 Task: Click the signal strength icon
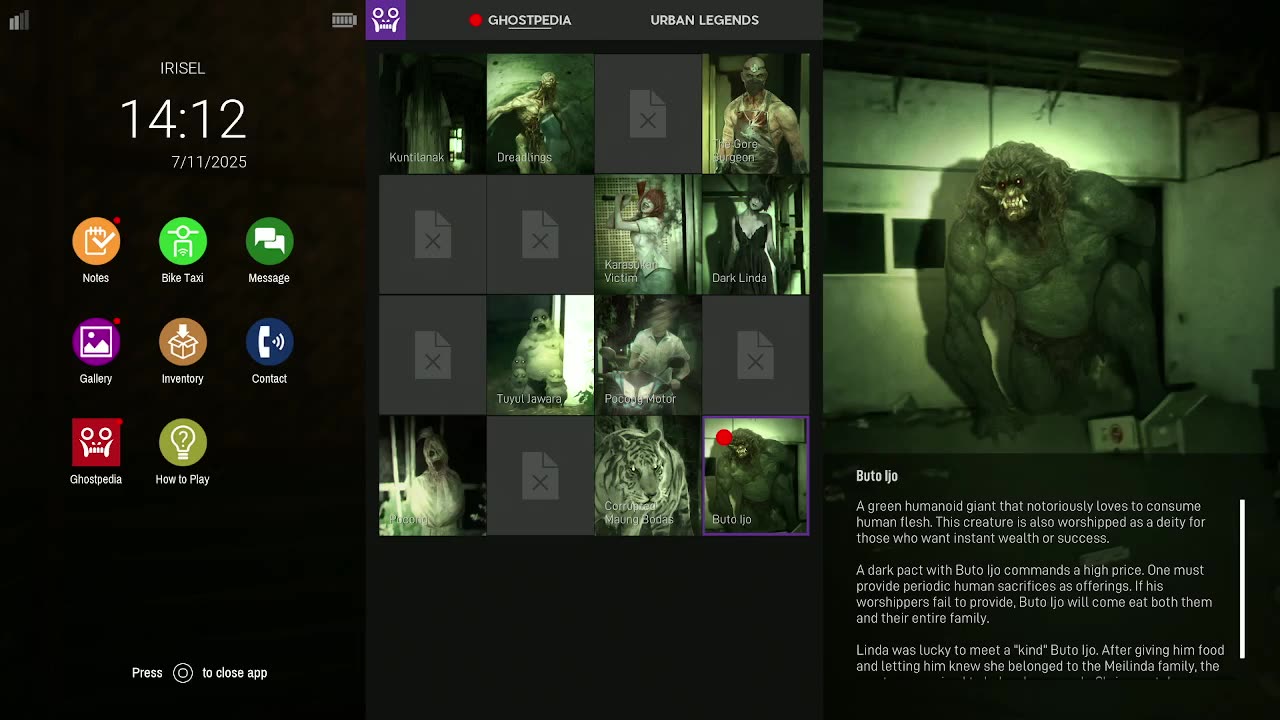click(19, 20)
